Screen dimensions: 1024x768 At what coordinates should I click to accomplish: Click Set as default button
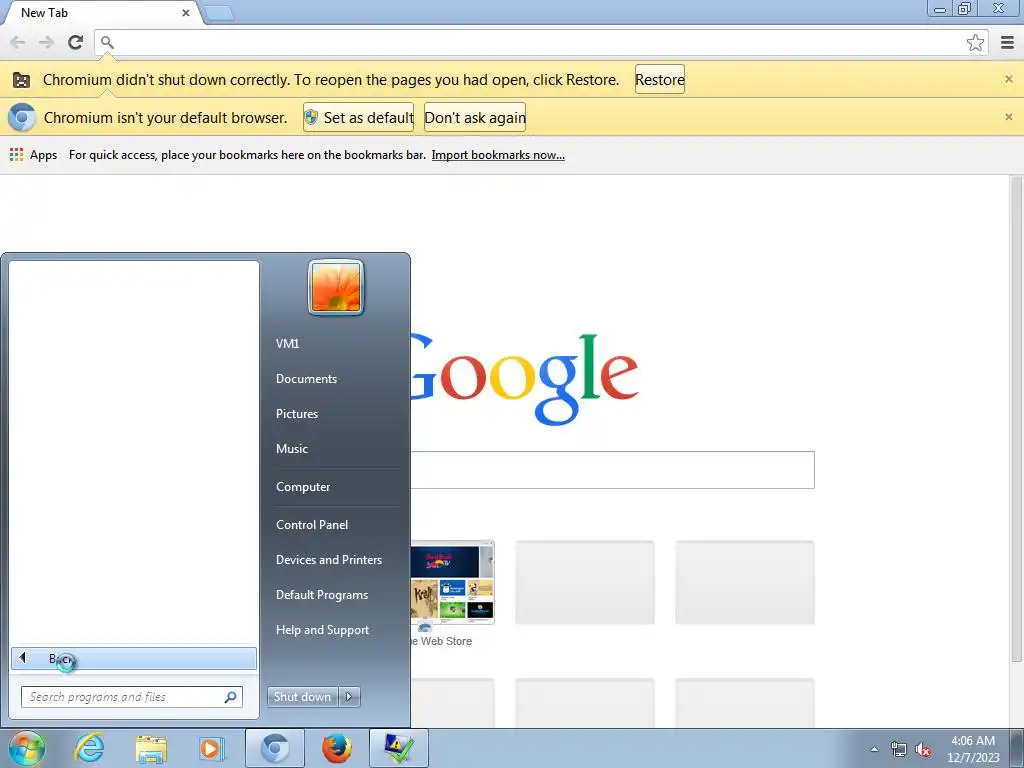point(358,118)
